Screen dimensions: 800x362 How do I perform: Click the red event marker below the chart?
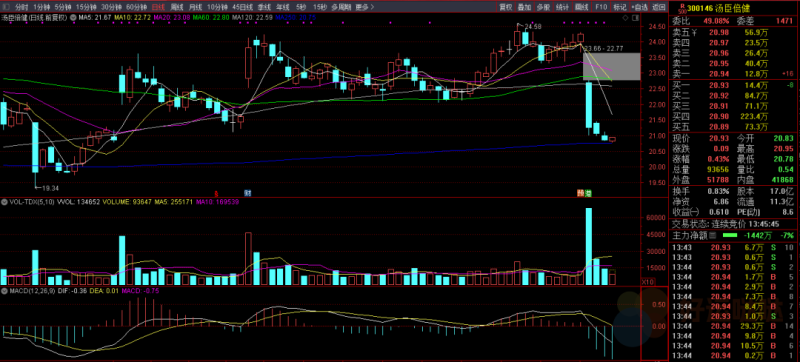tap(216, 193)
